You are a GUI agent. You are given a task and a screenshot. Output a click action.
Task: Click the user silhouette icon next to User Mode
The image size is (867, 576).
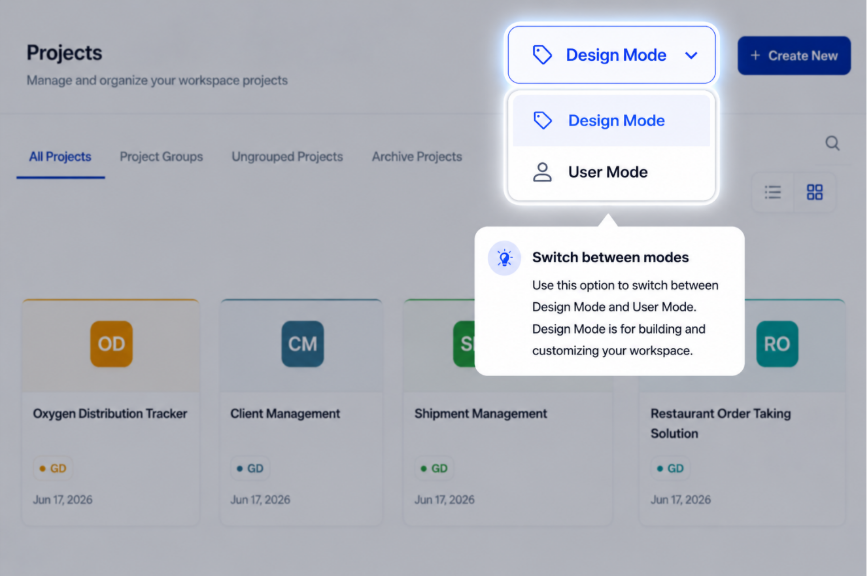(542, 172)
